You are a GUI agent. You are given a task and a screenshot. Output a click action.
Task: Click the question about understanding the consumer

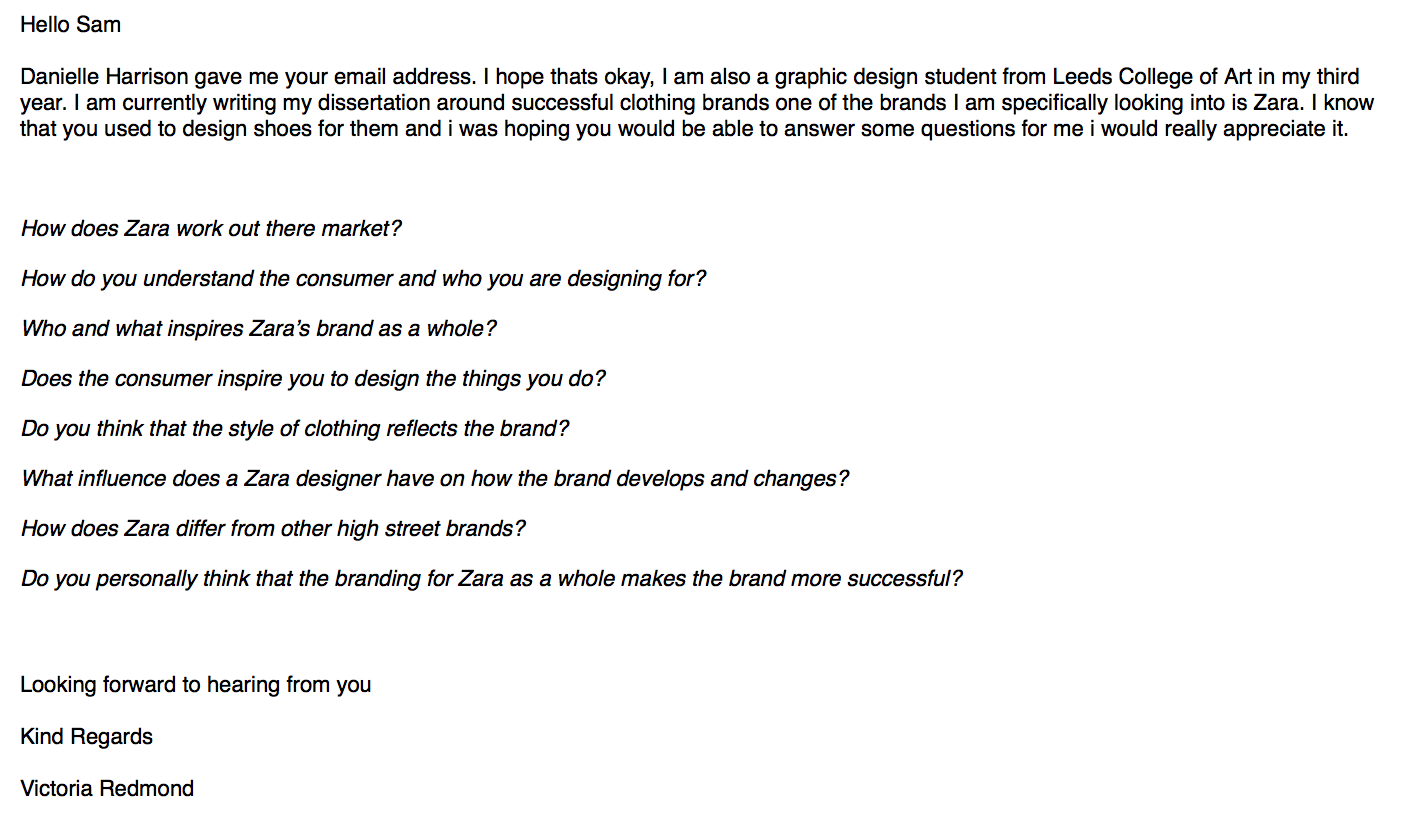tap(363, 279)
